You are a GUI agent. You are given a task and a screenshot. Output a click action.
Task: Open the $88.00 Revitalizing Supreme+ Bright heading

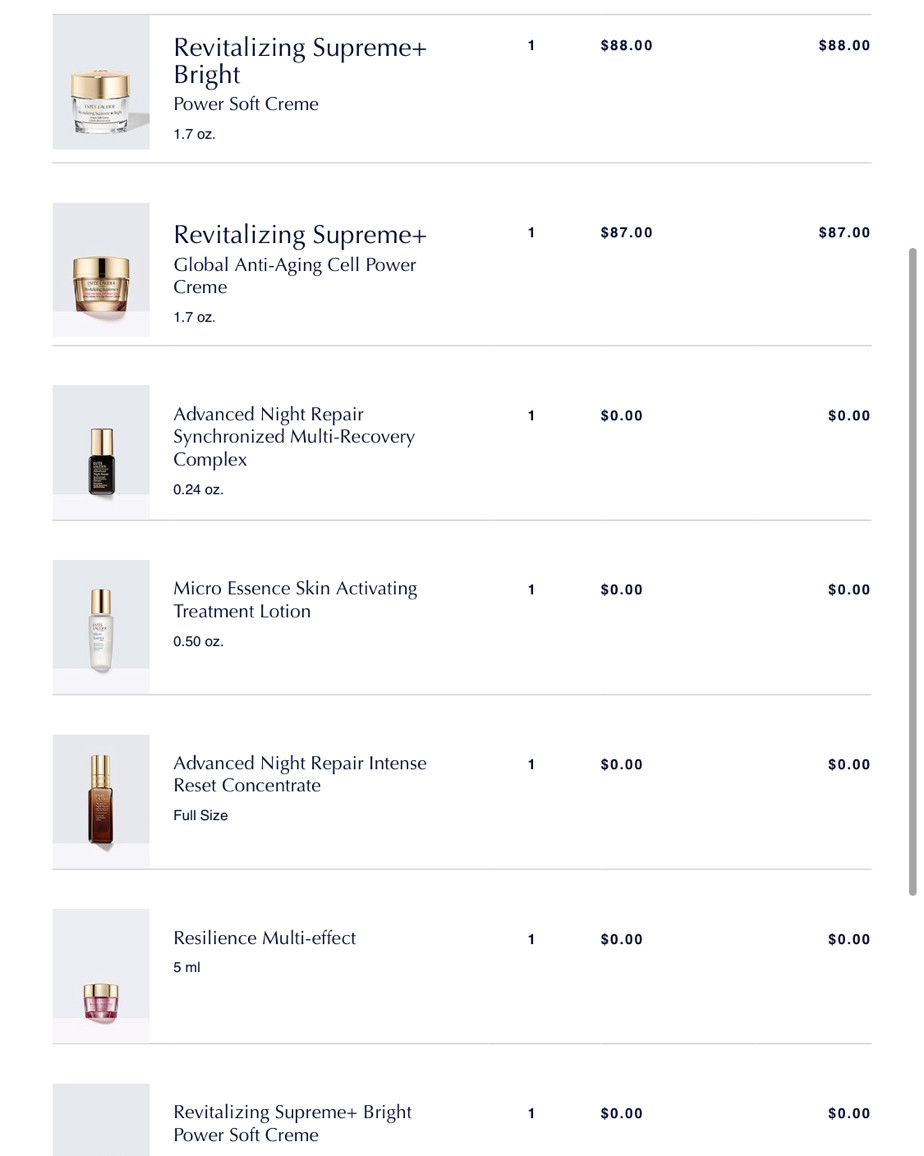point(299,60)
